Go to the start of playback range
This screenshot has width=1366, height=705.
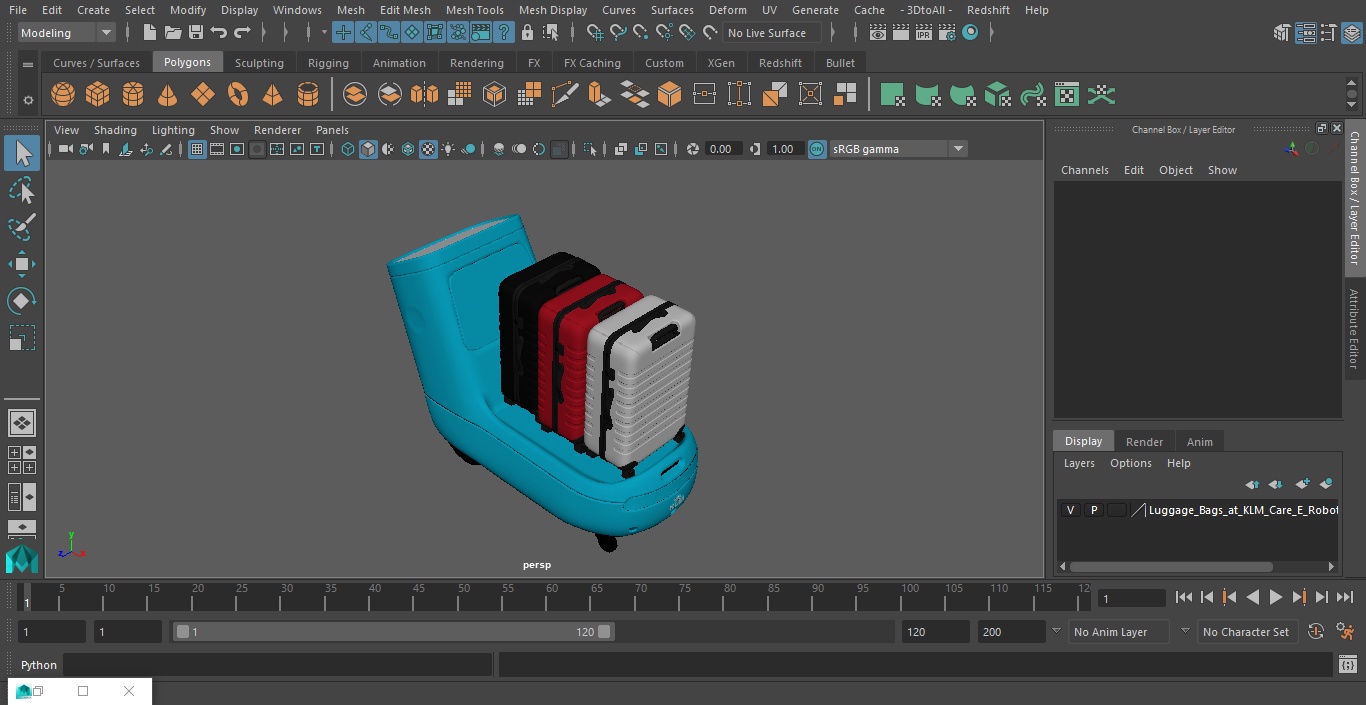click(1183, 597)
